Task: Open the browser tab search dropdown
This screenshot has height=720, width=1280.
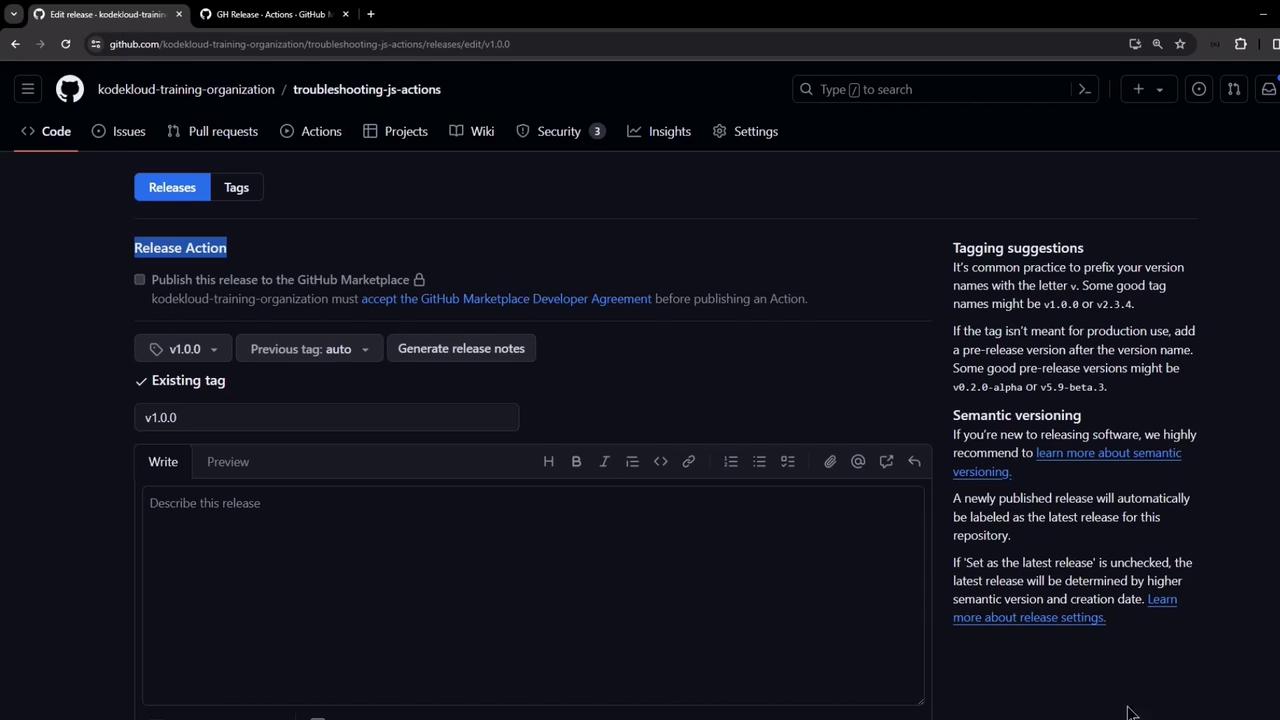Action: (x=13, y=14)
